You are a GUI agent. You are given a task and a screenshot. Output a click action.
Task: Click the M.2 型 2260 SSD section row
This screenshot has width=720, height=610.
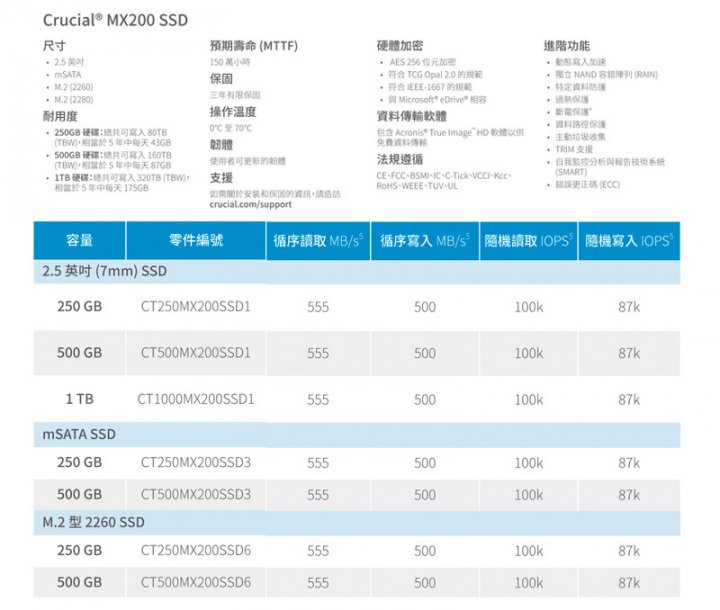(357, 523)
